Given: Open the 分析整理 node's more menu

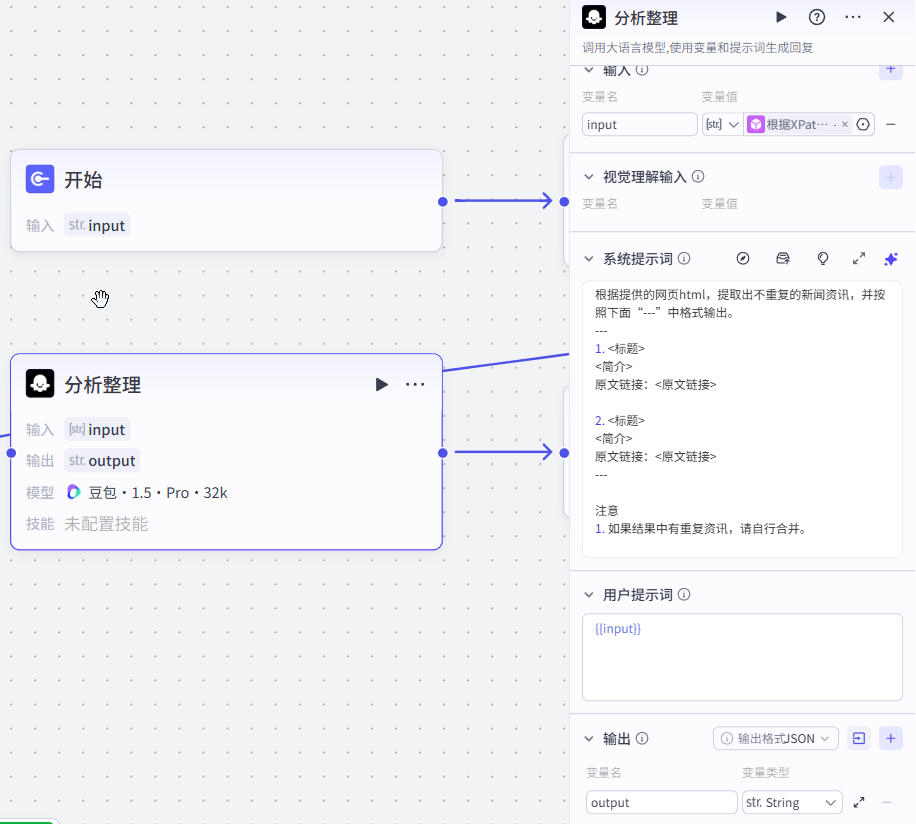Looking at the screenshot, I should tap(415, 384).
